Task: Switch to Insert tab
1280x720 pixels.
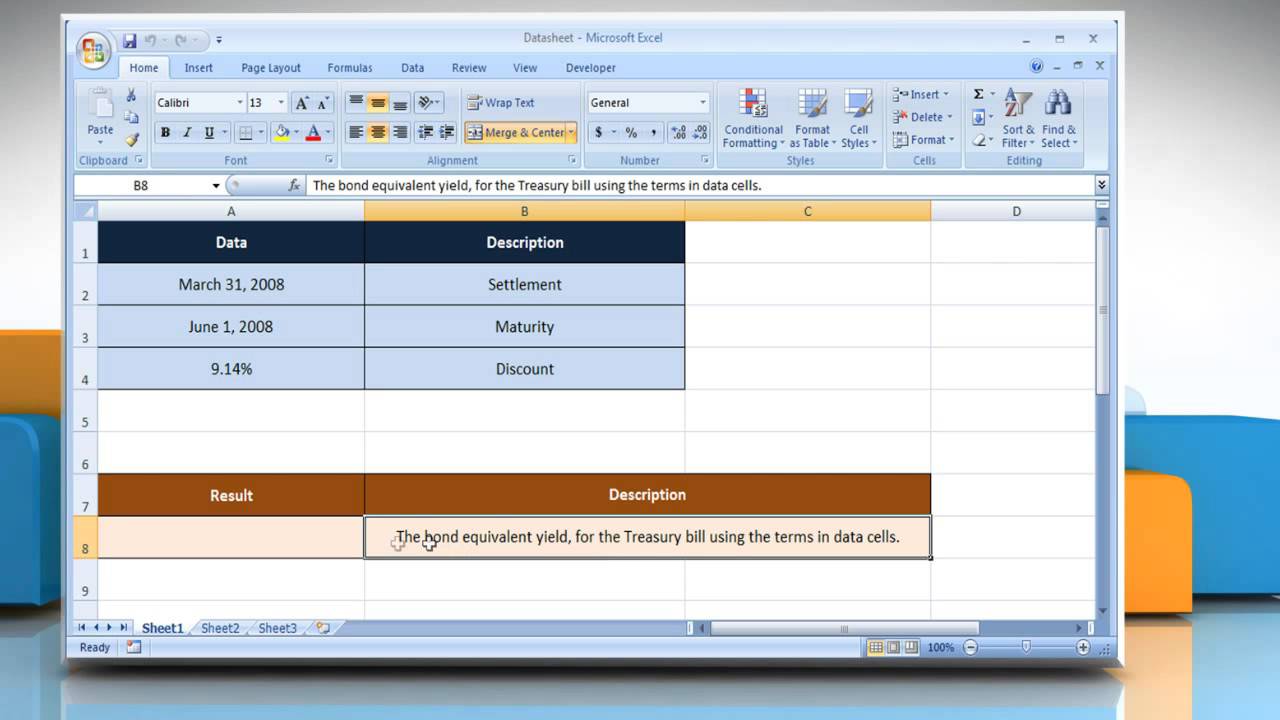Action: (198, 68)
